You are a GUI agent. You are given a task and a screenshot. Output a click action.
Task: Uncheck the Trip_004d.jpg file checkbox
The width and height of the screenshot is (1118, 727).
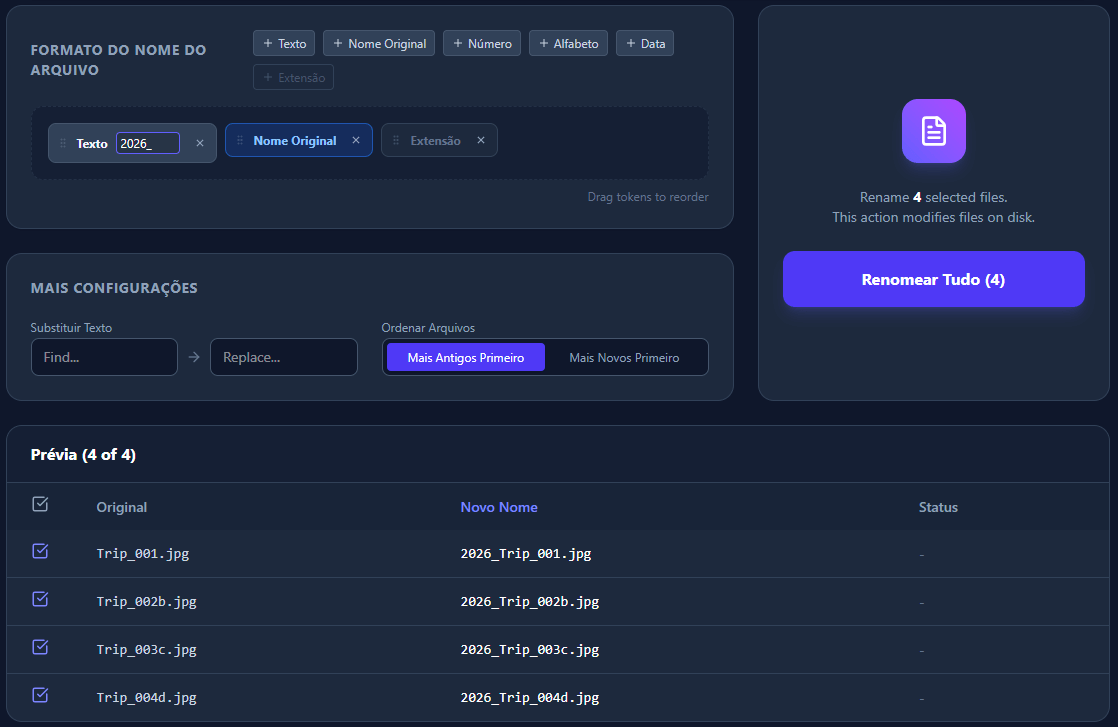(41, 695)
